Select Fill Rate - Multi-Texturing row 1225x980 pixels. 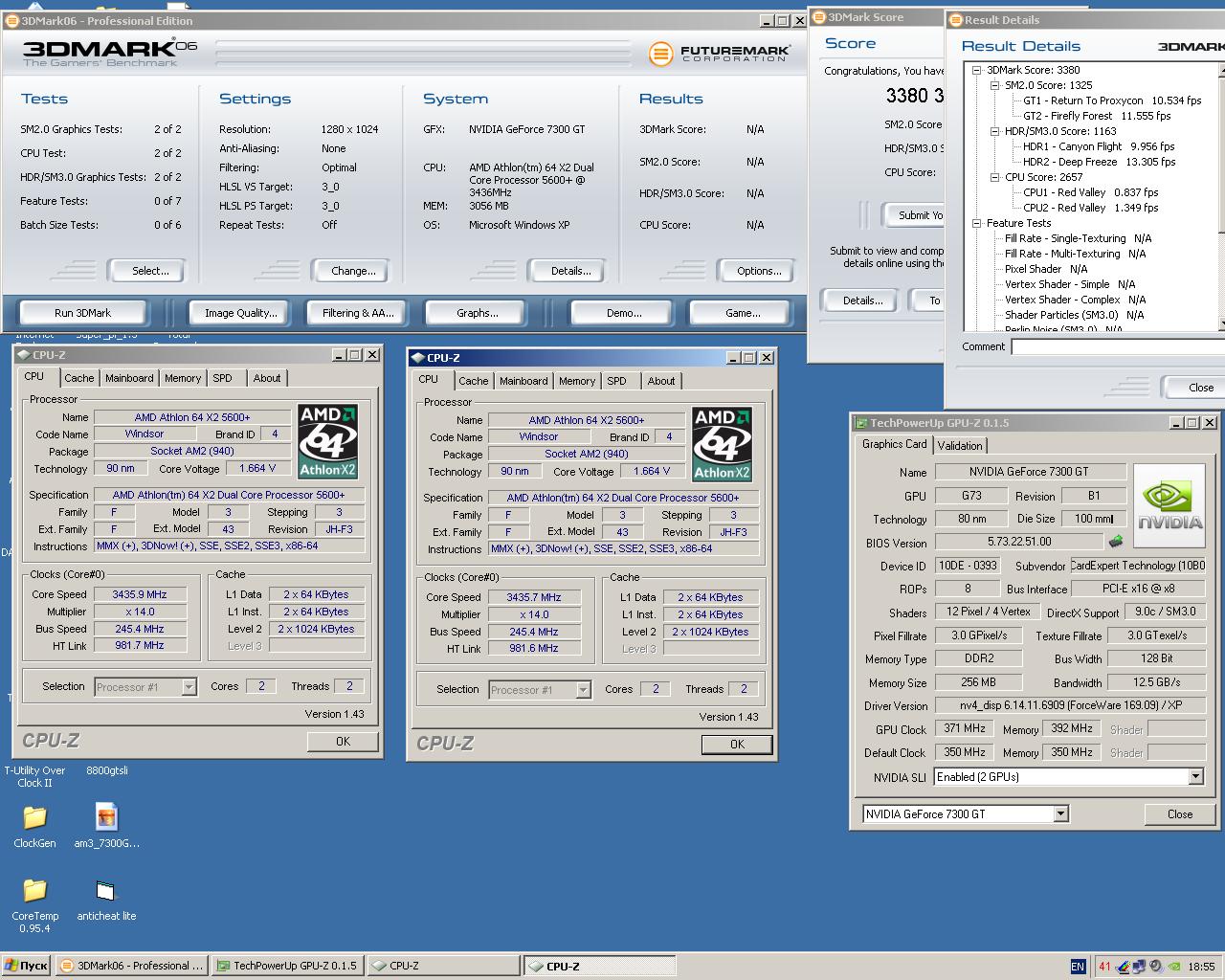[x=1075, y=254]
